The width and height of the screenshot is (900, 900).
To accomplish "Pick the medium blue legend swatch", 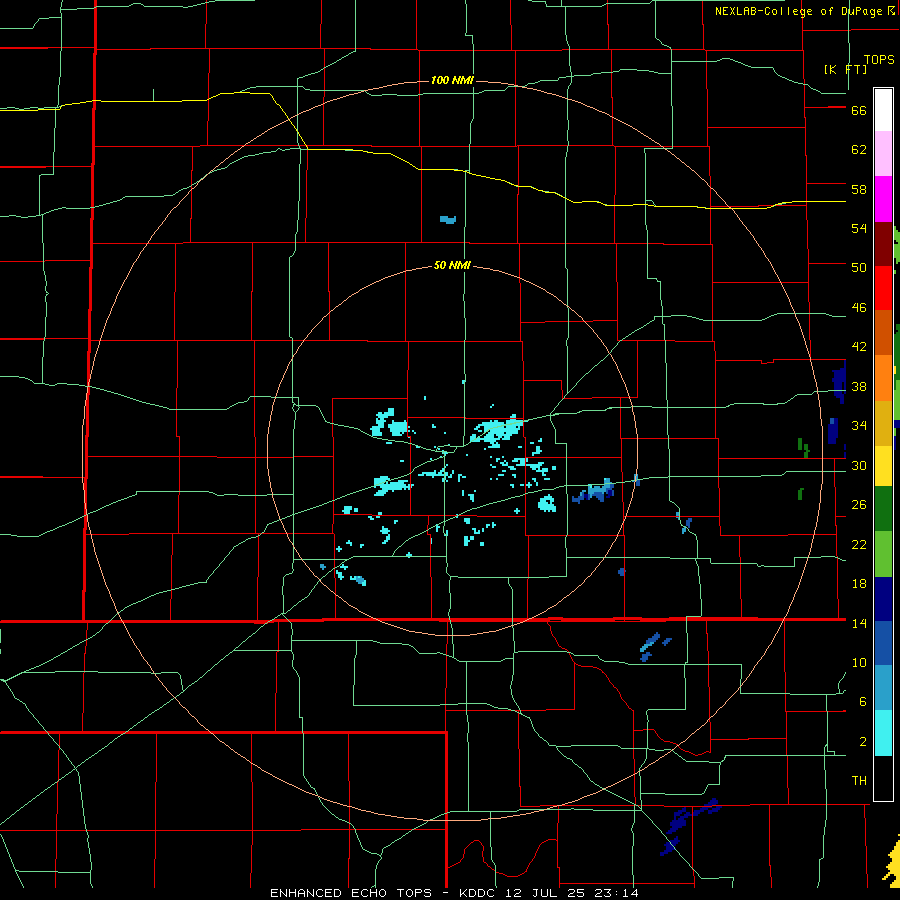I will click(883, 643).
